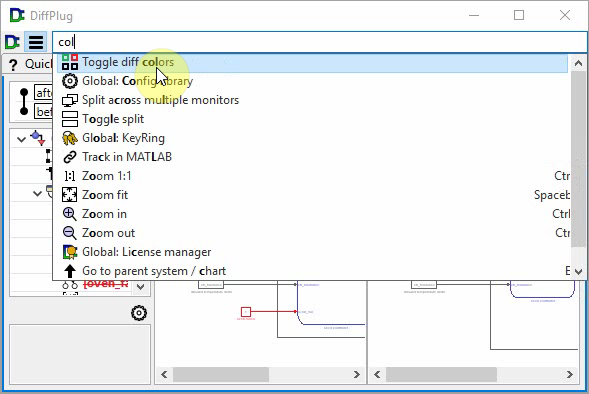Open settings gear below the tree panel
589x394 pixels.
tap(139, 313)
